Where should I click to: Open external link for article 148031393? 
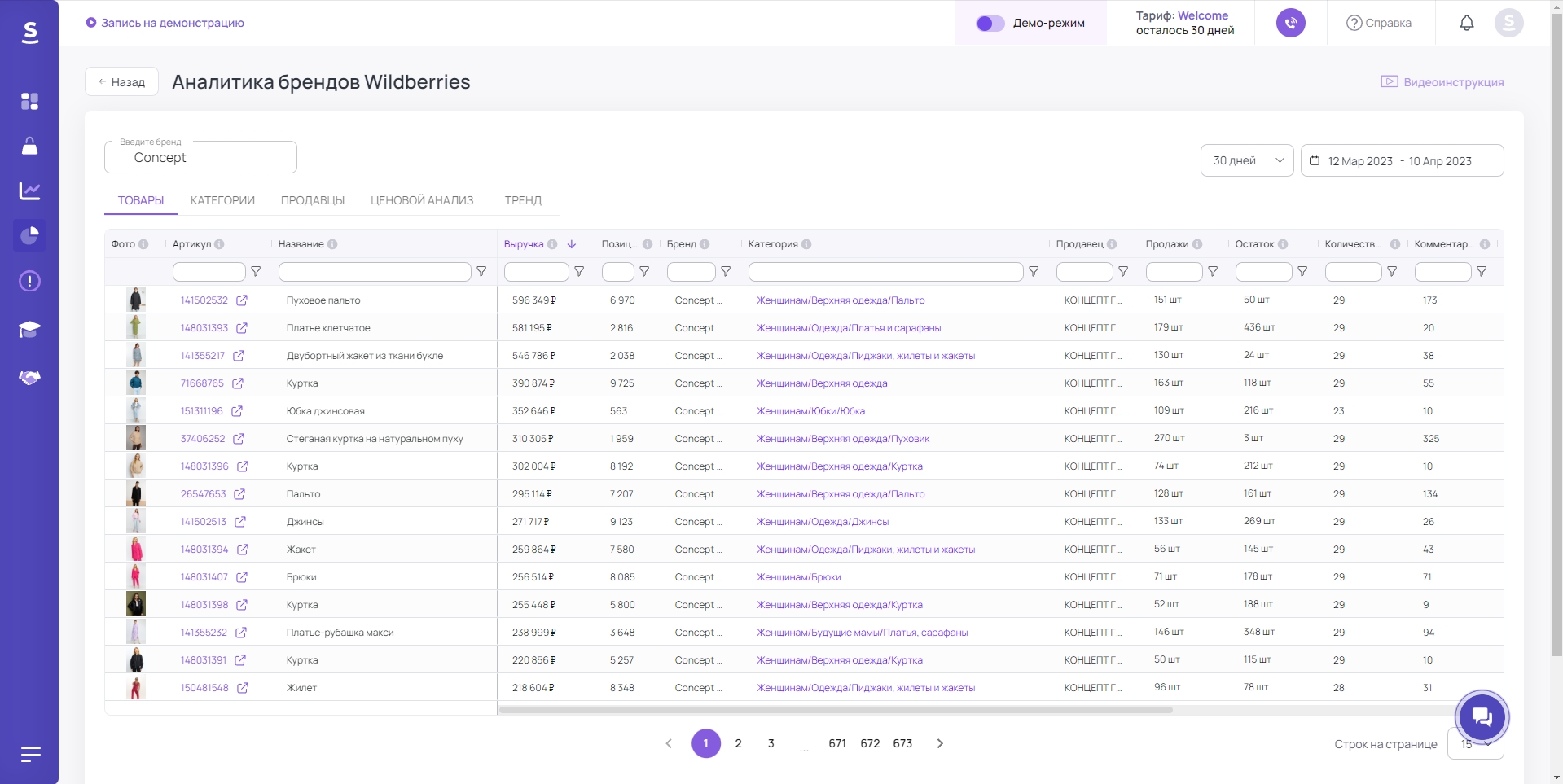click(x=242, y=328)
